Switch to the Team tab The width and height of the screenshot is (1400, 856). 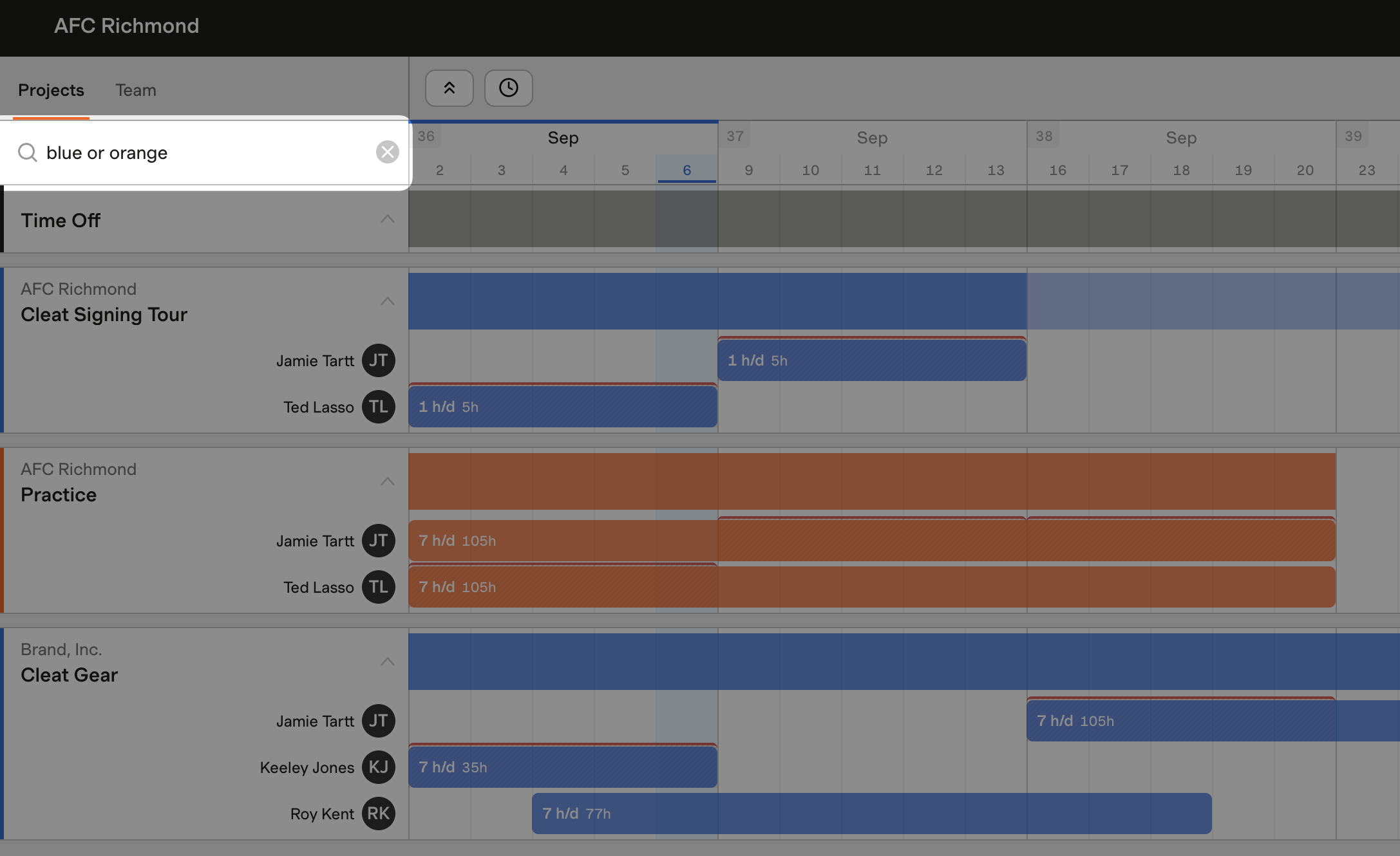coord(136,90)
